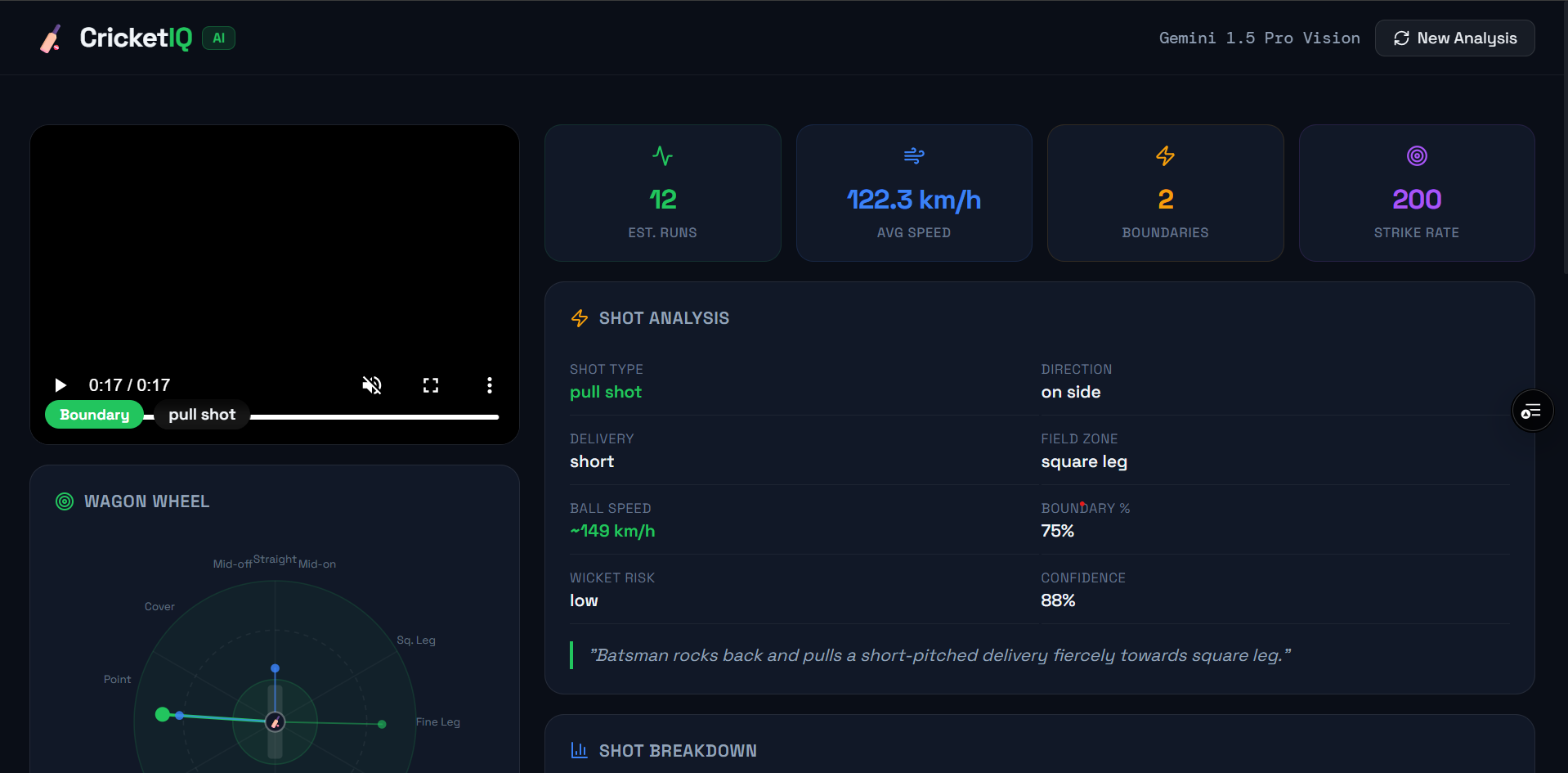
Task: Open the floating side panel button
Action: [1532, 411]
